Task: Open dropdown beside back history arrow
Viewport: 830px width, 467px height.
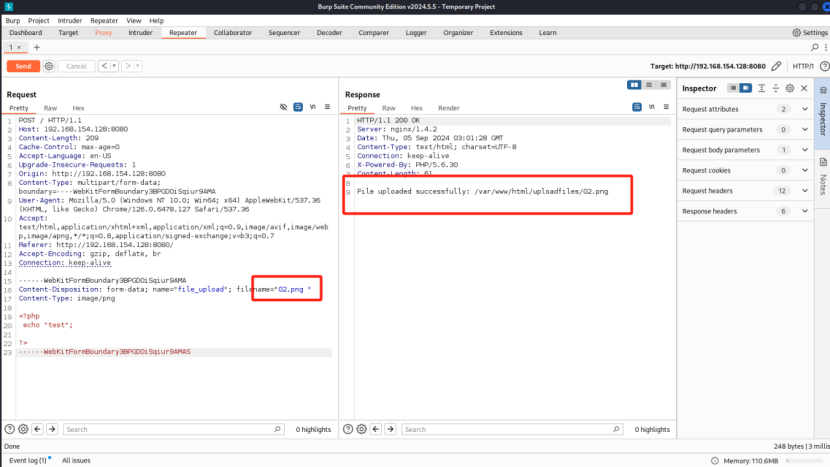Action: pyautogui.click(x=114, y=66)
